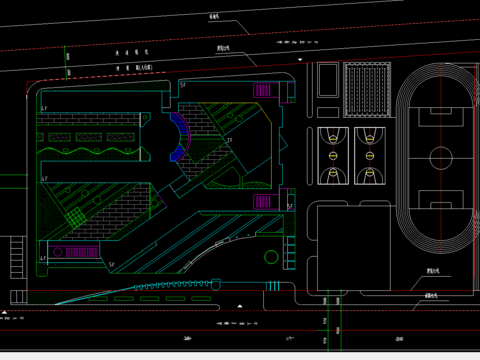Select the lower magenta hatched block beside 5F
Image resolution: width=480 pixels, height=360 pixels.
(x=263, y=202)
